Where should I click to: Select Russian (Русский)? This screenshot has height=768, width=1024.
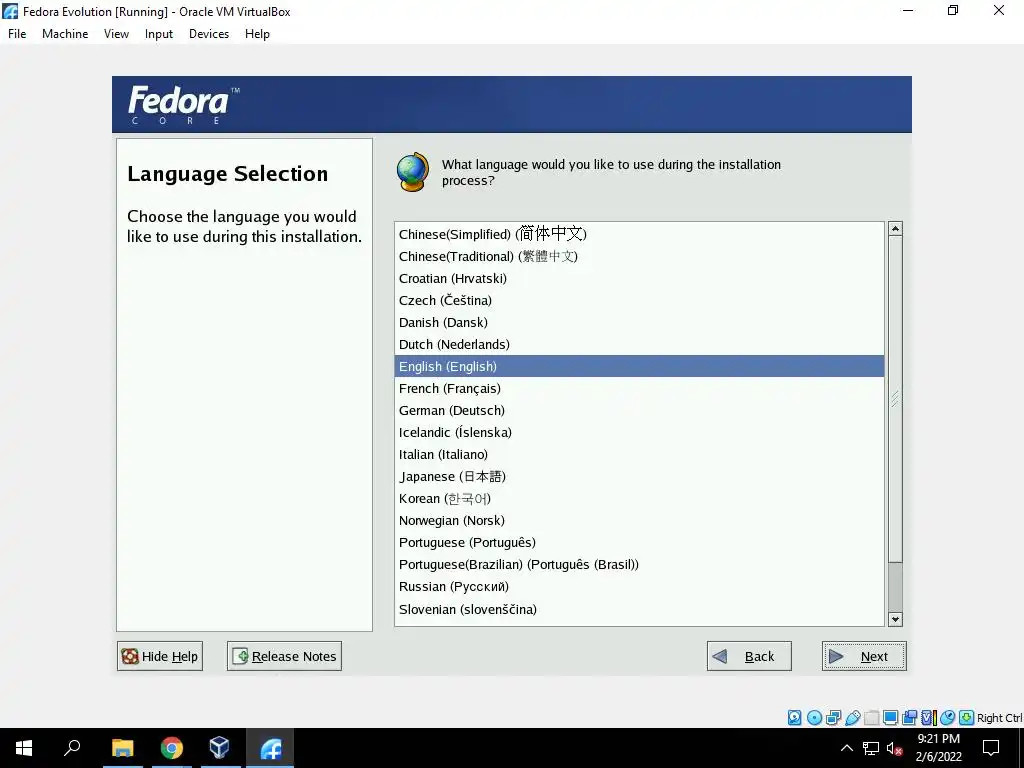click(x=639, y=587)
